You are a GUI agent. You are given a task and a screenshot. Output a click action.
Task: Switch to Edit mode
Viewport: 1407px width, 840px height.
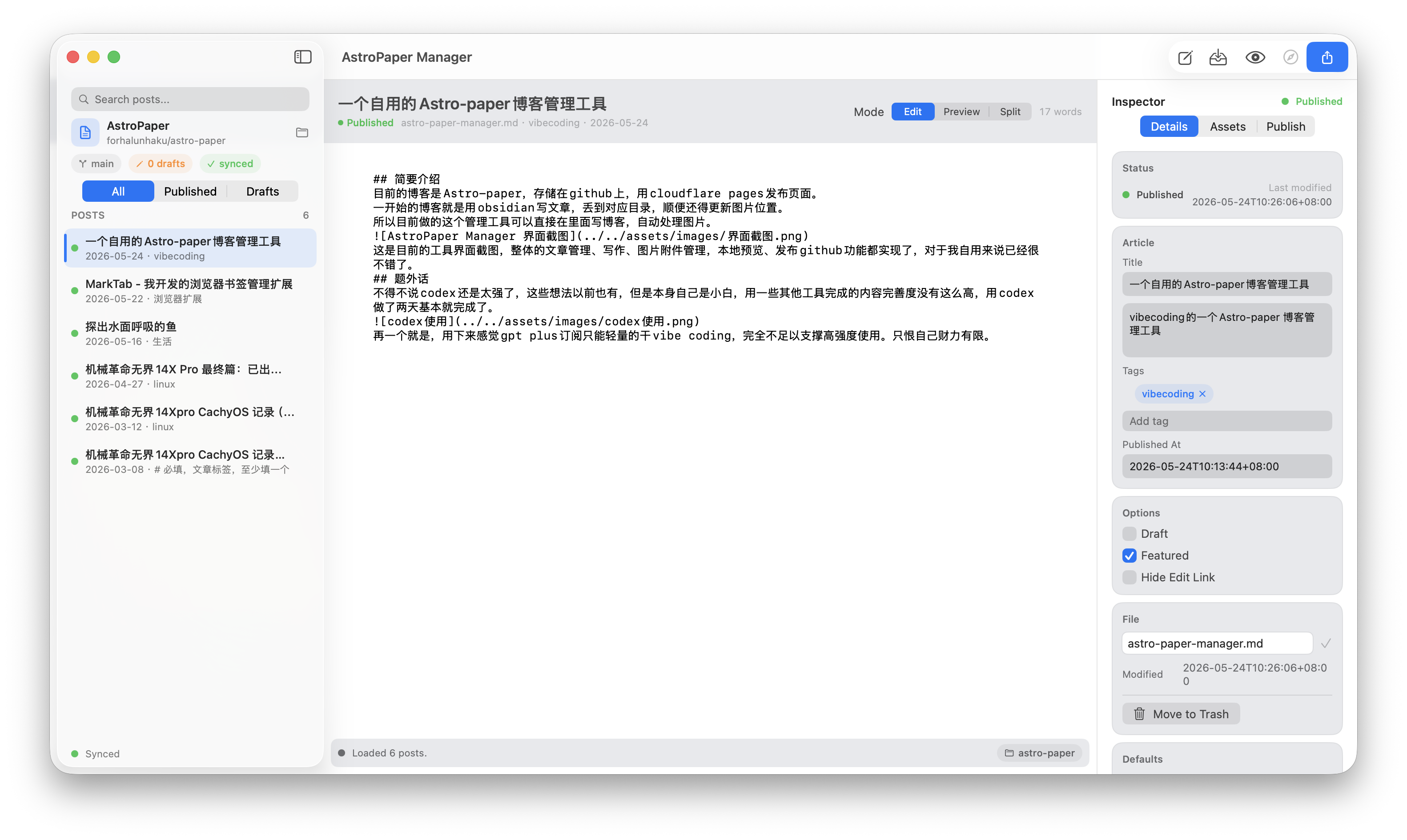(912, 112)
